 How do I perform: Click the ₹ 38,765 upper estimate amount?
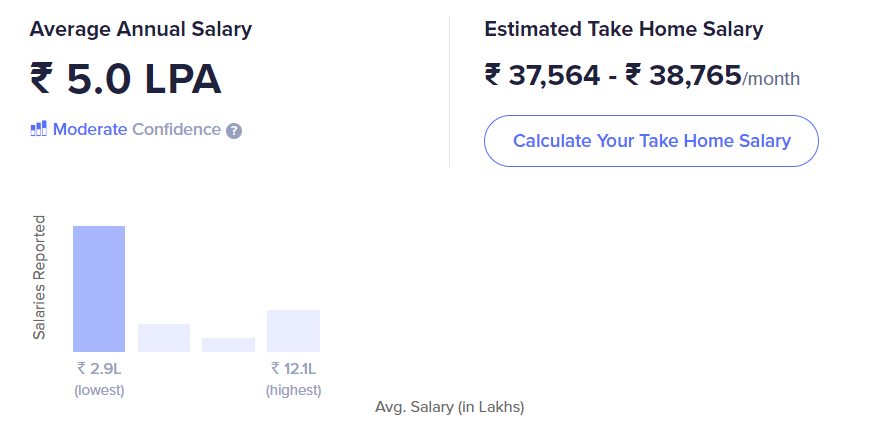click(683, 76)
